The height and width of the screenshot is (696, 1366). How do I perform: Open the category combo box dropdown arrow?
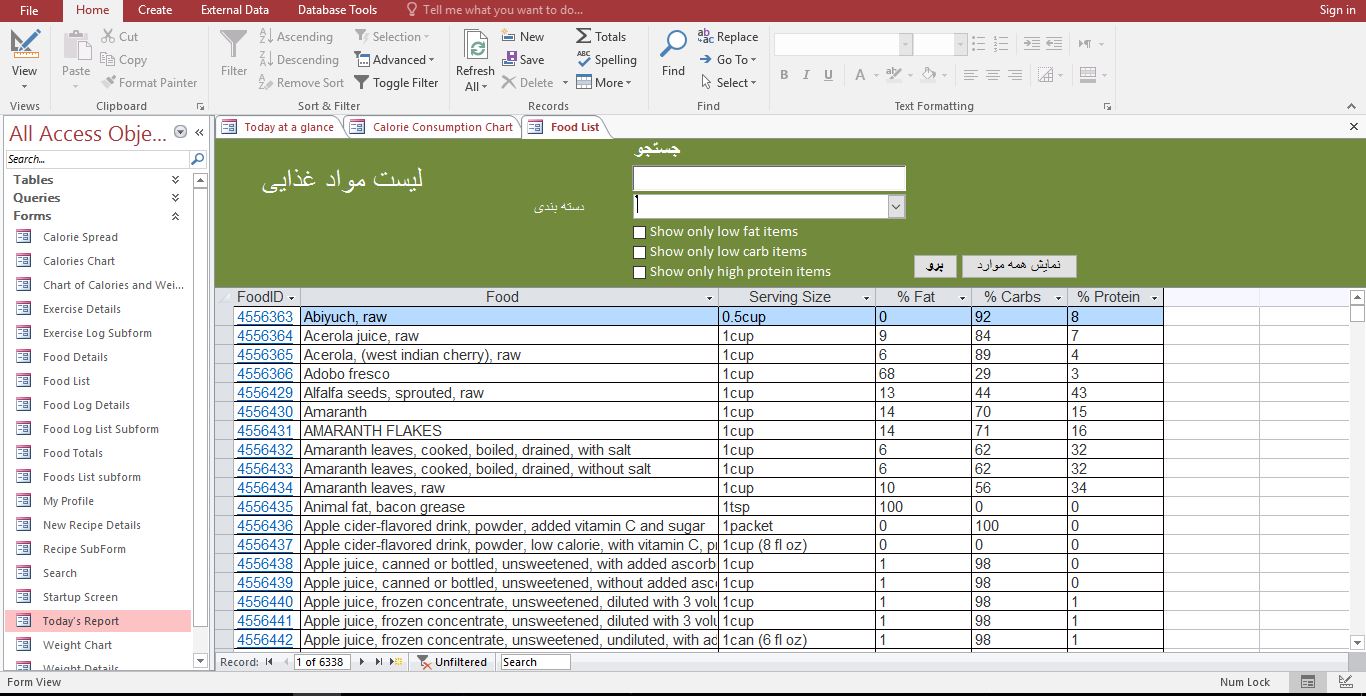(x=896, y=206)
